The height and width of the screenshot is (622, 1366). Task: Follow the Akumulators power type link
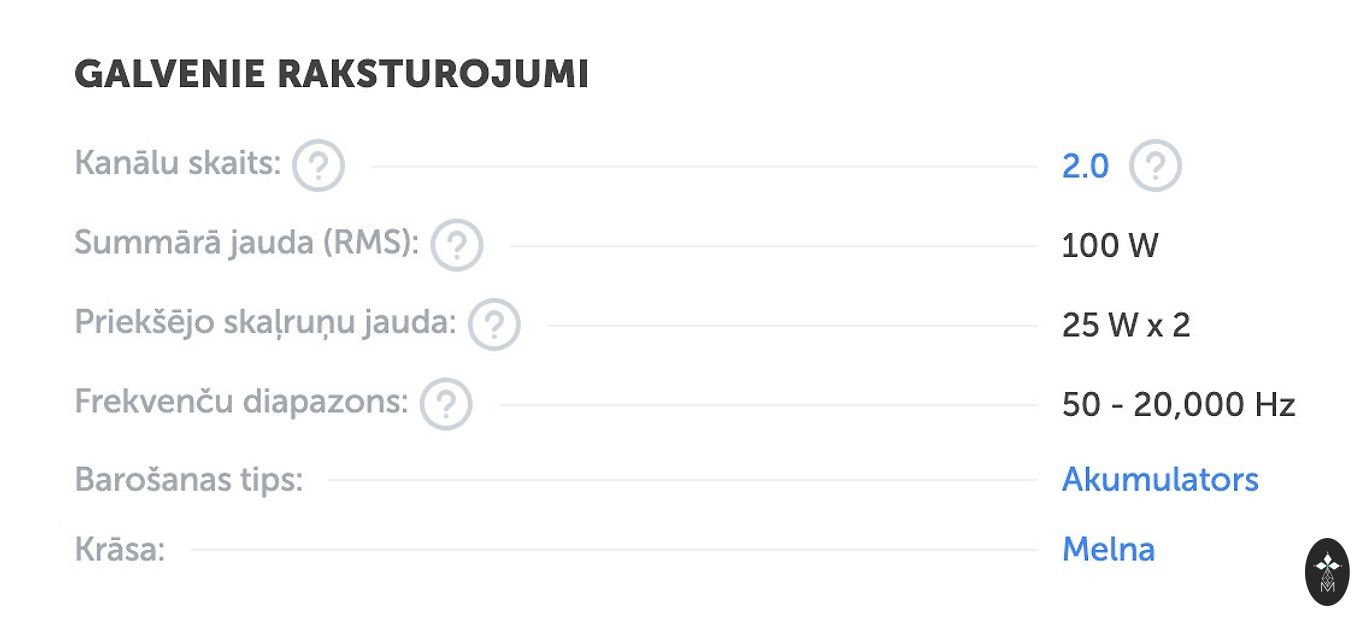click(x=1159, y=480)
